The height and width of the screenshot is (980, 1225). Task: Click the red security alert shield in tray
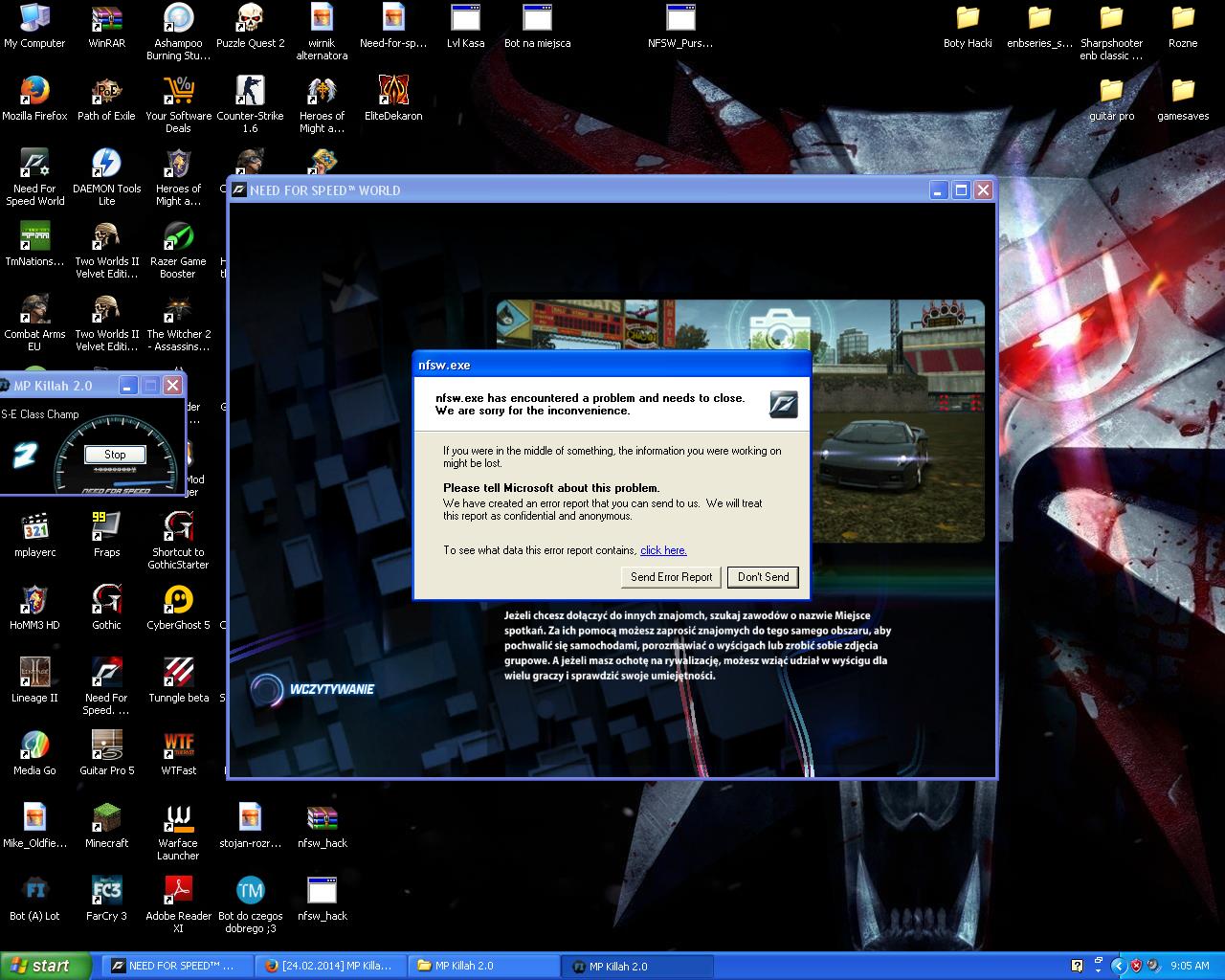pos(1136,966)
